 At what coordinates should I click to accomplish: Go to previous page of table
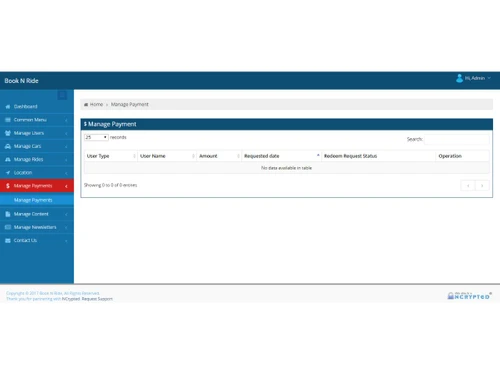(468, 186)
